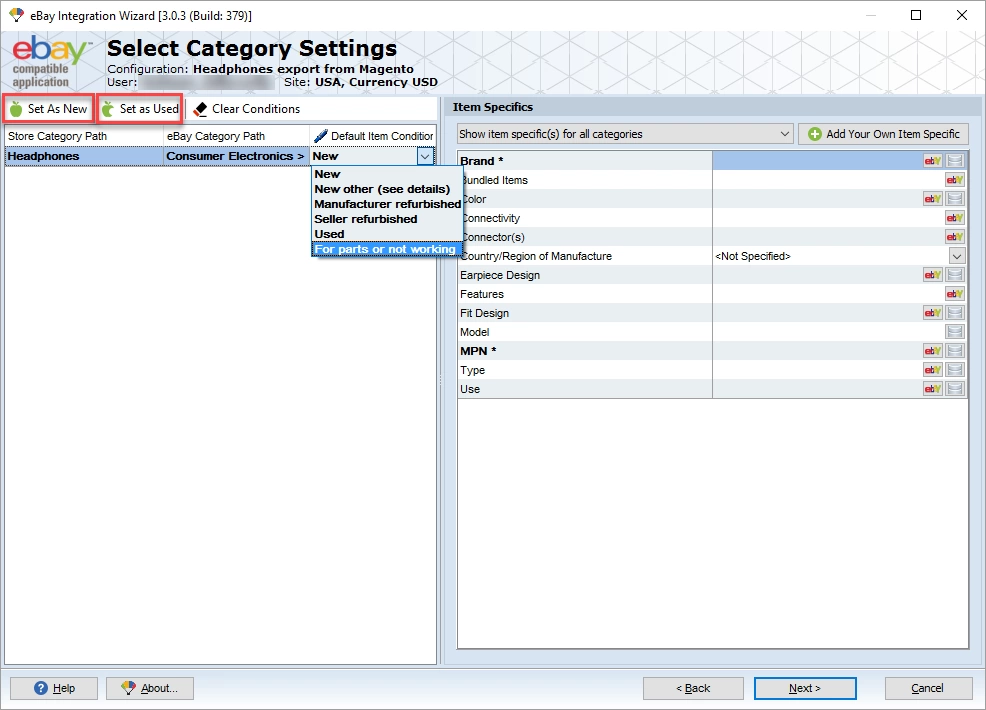986x710 pixels.
Task: Select the Fit Design specific label
Action: point(484,313)
